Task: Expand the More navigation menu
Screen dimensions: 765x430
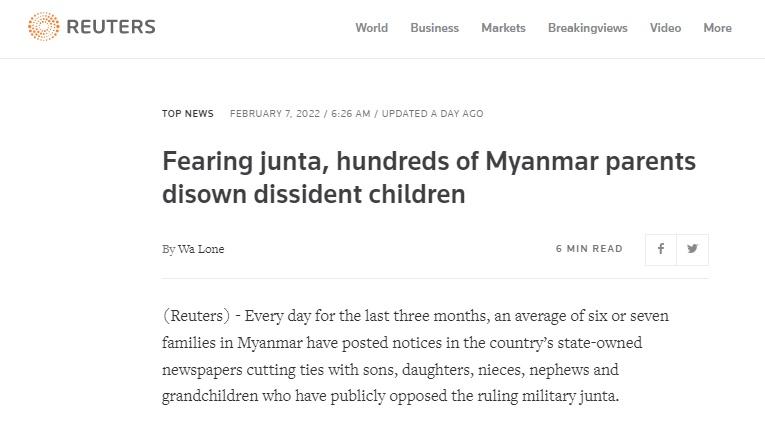Action: [717, 28]
